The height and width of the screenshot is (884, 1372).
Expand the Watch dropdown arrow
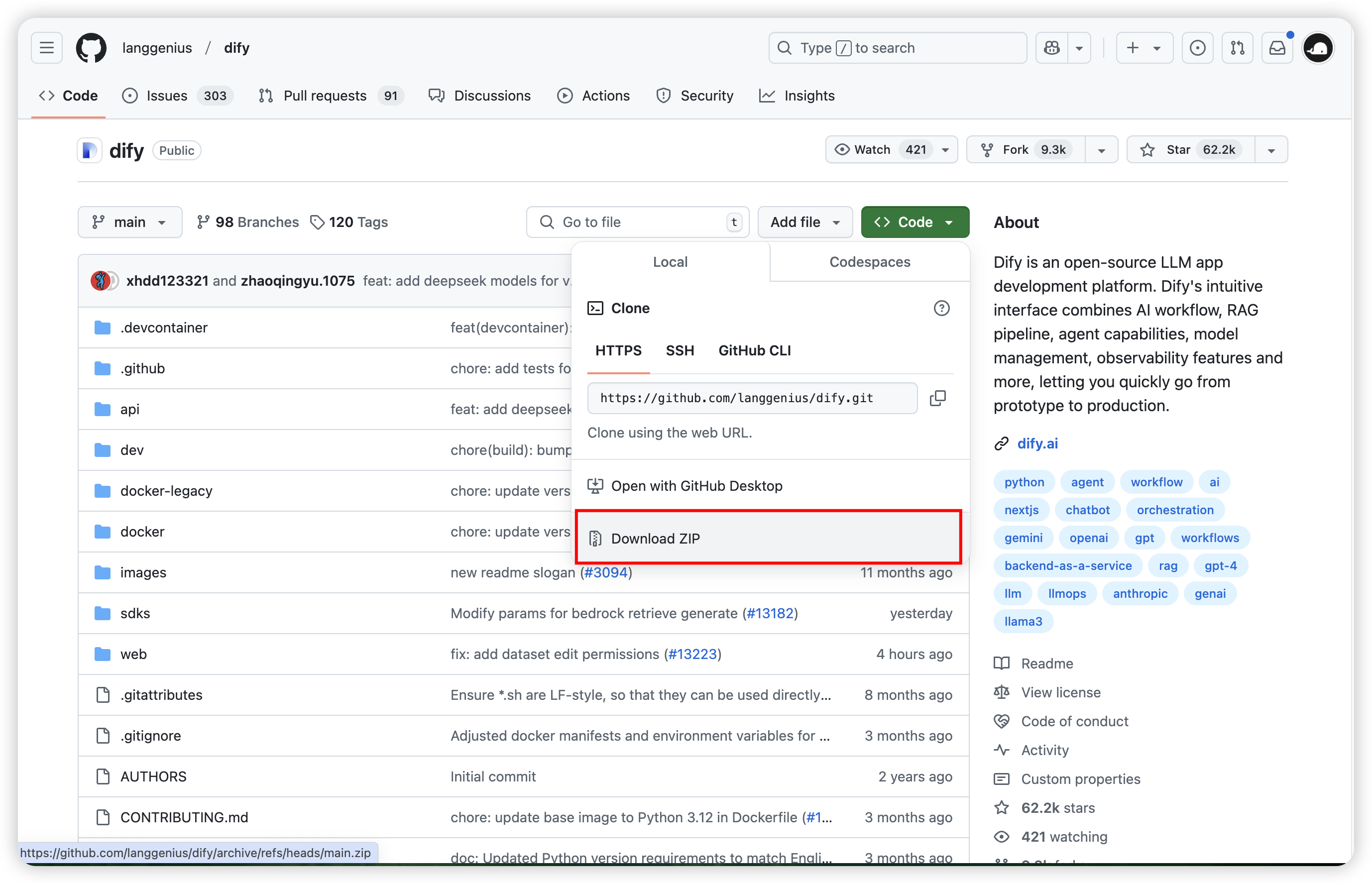tap(945, 149)
